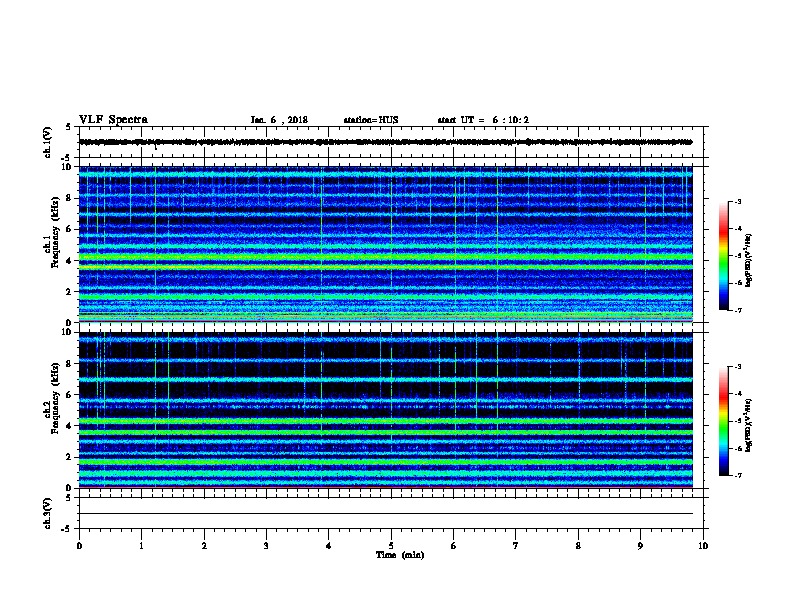Image resolution: width=792 pixels, height=612 pixels.
Task: Click the ch.1 color bar units label
Action: (749, 260)
